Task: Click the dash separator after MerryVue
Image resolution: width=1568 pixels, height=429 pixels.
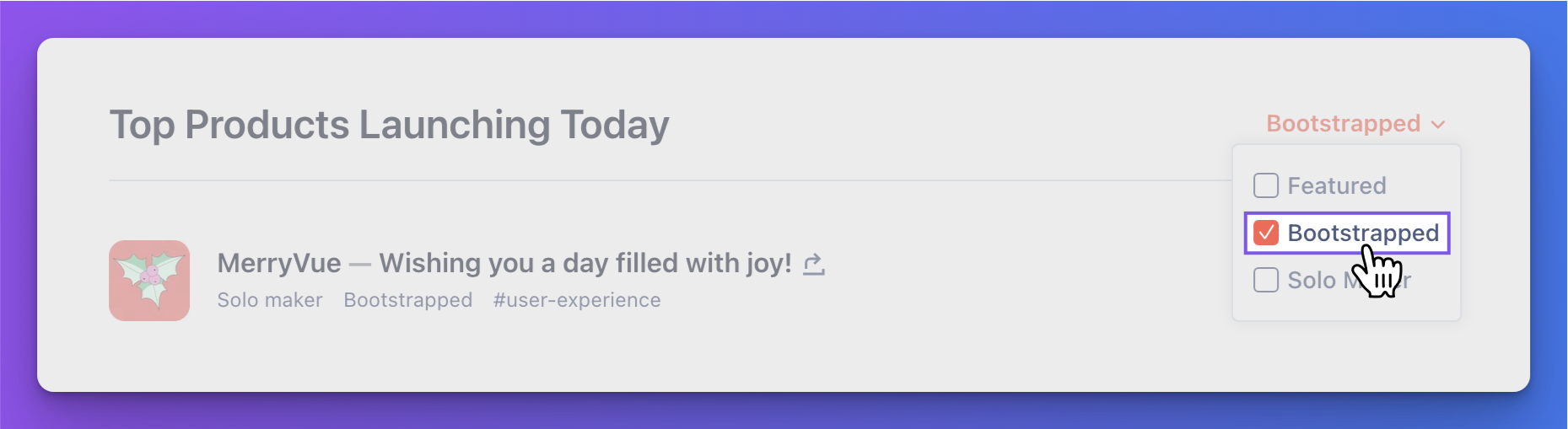Action: tap(360, 264)
